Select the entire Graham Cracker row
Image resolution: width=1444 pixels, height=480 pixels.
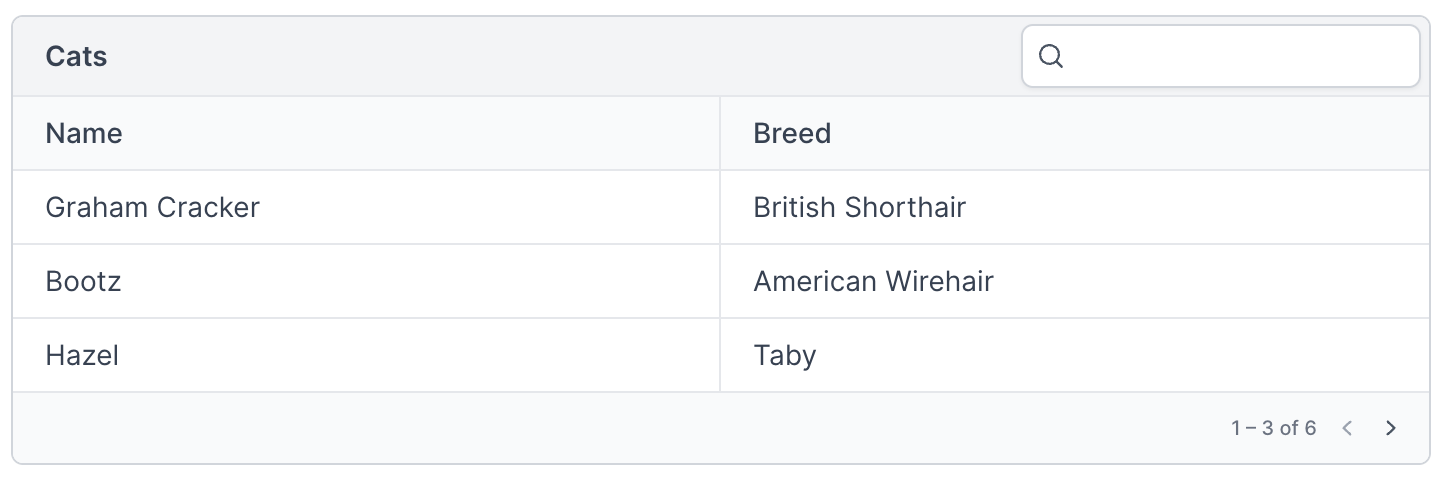tap(721, 207)
